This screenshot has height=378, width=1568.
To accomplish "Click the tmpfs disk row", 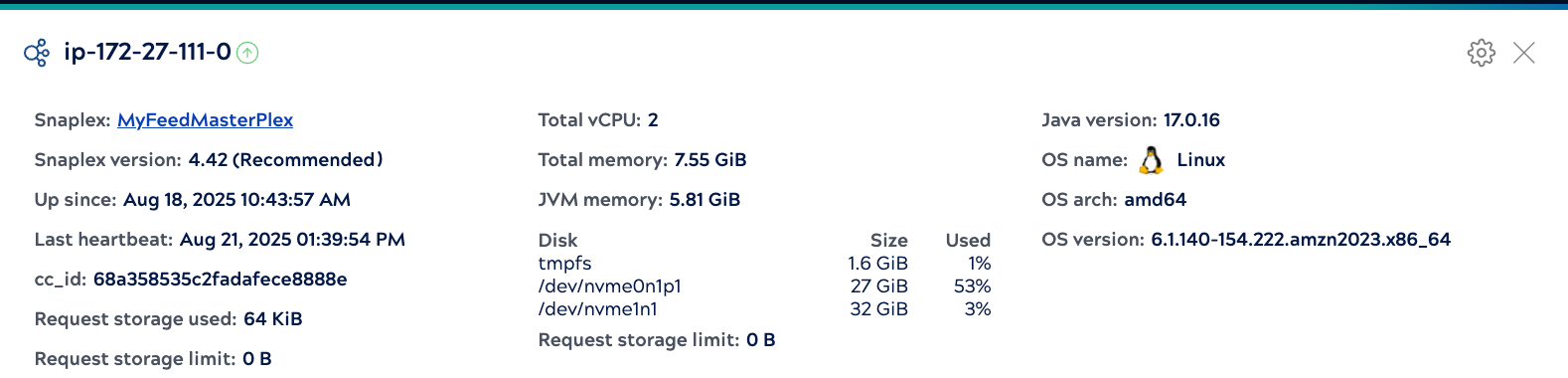I will tap(764, 264).
